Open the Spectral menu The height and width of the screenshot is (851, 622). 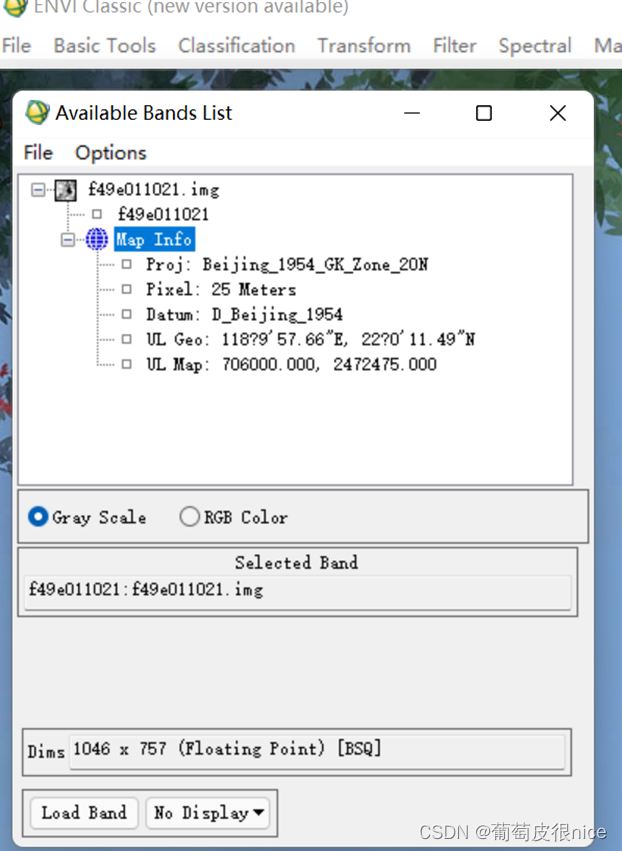coord(535,46)
